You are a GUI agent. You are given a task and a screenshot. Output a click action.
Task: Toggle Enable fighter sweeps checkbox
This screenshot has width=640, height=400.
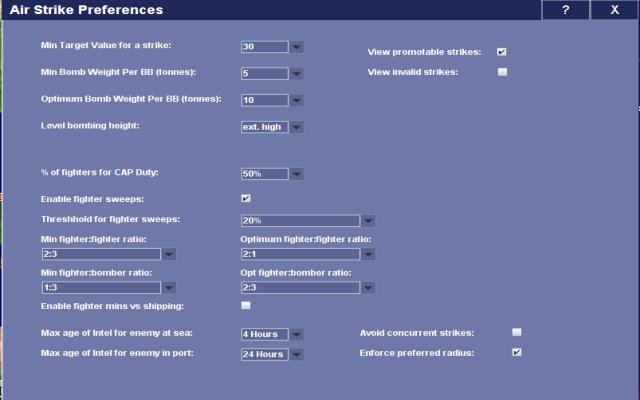click(x=246, y=198)
